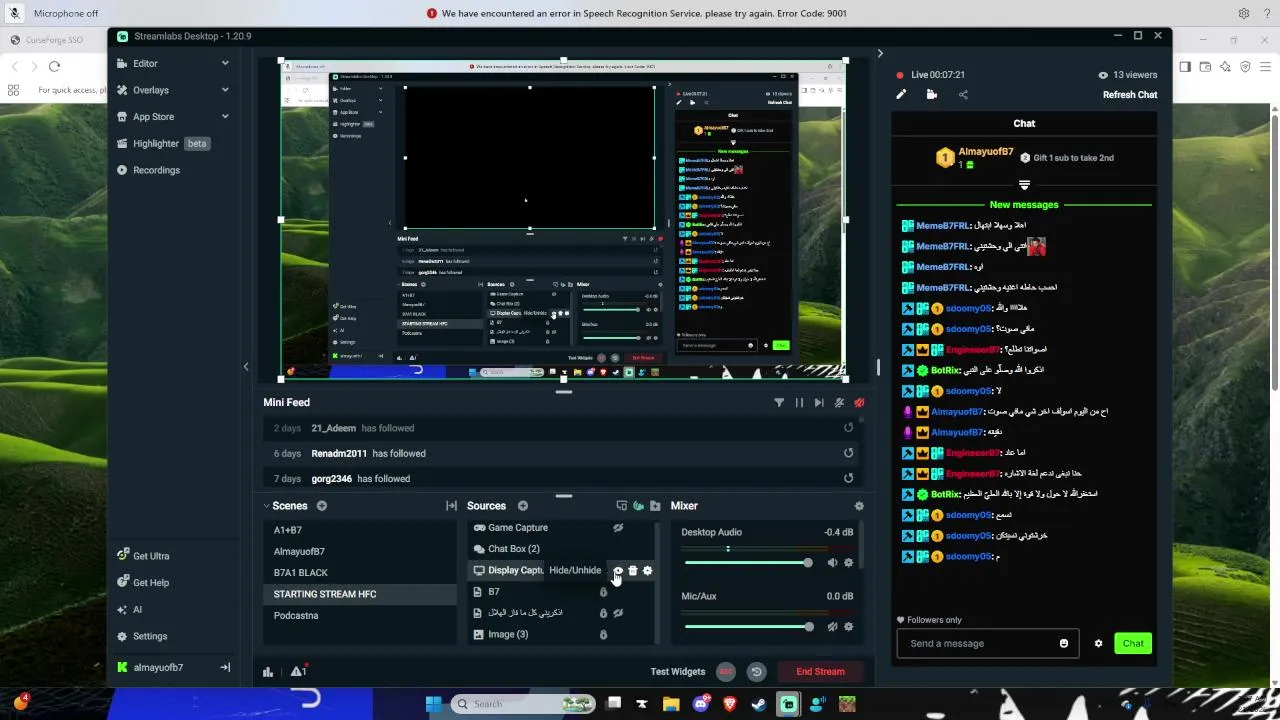Screen dimensions: 1280x720
Task: Open notifications warning icon in footer
Action: [x=298, y=671]
